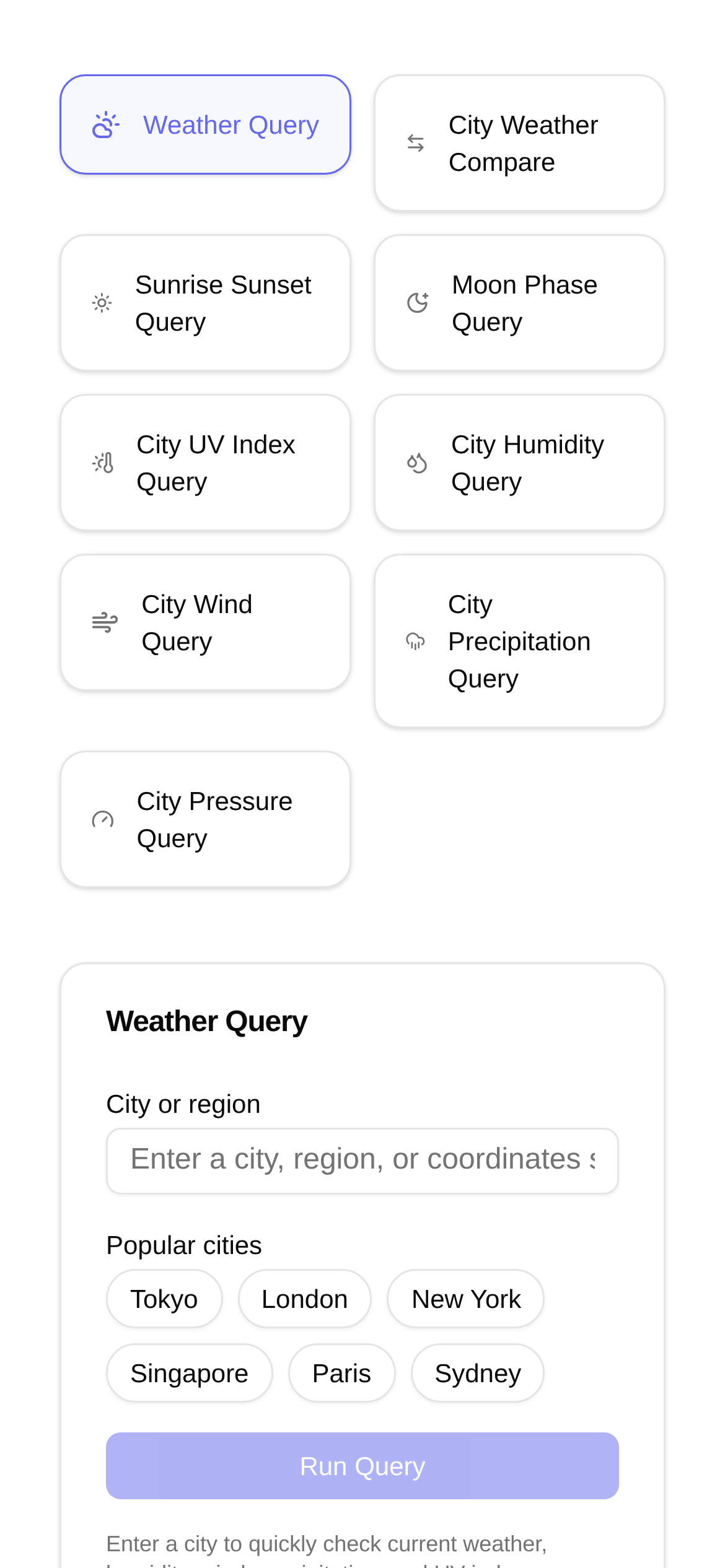Click the droplets icon for City Humidity

(417, 463)
